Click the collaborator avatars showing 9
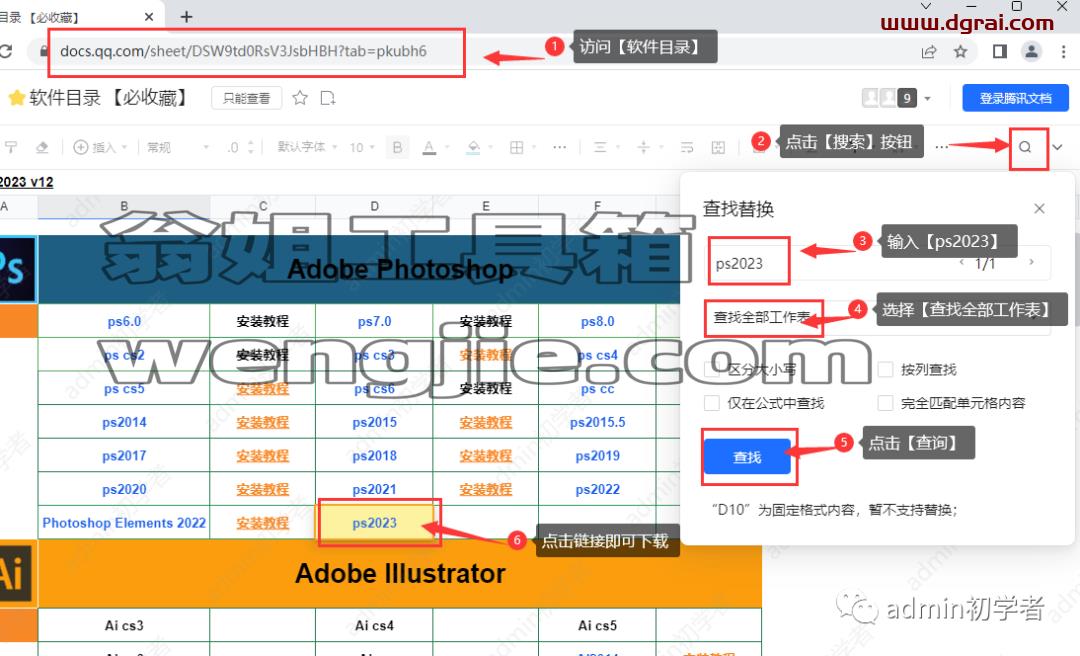1080x656 pixels. click(889, 98)
